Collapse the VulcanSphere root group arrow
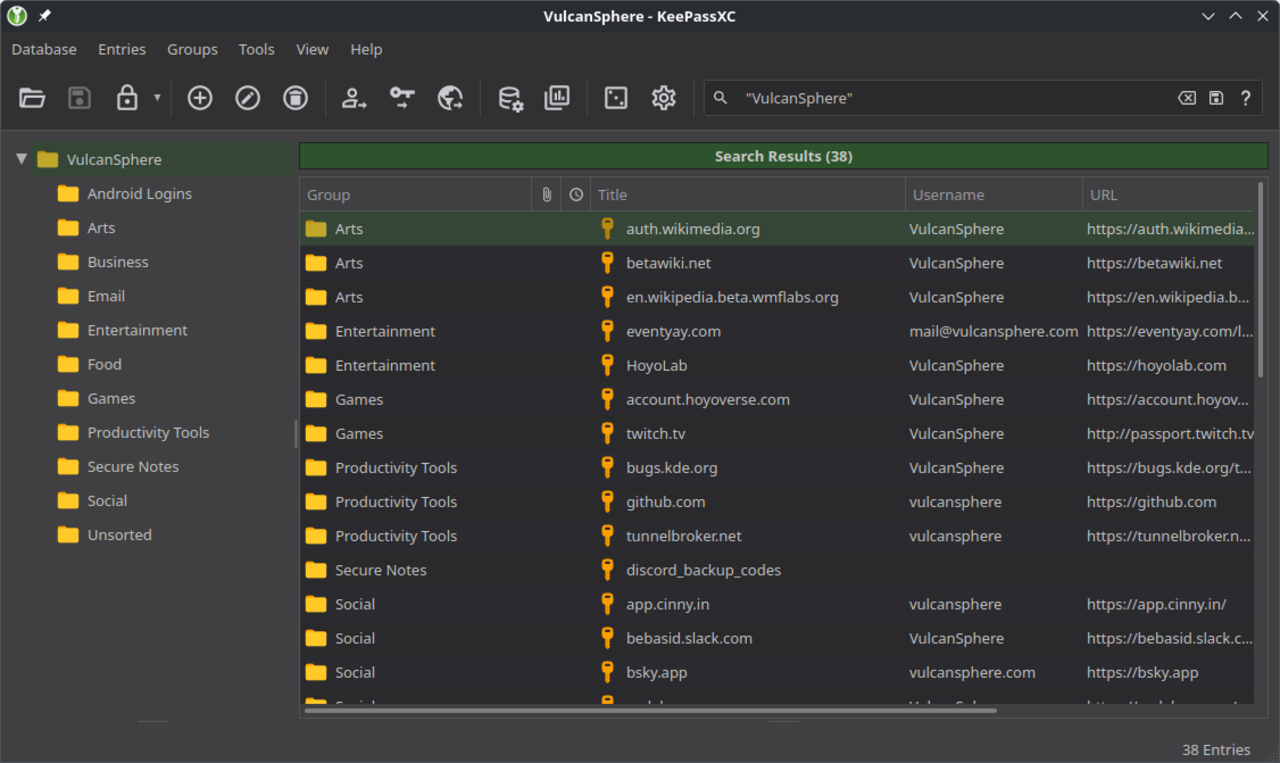Image resolution: width=1280 pixels, height=763 pixels. (21, 159)
